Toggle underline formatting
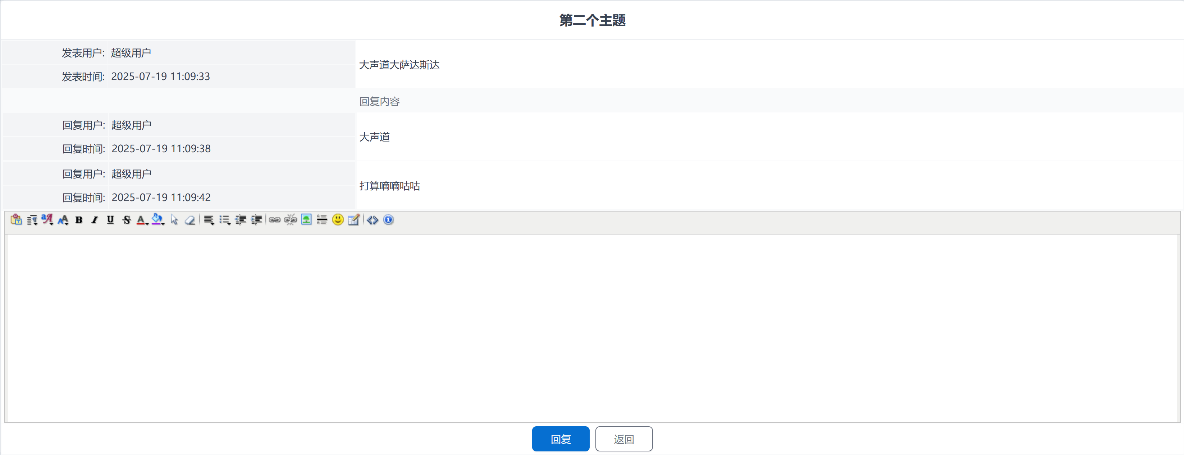1184x455 pixels. click(x=110, y=220)
